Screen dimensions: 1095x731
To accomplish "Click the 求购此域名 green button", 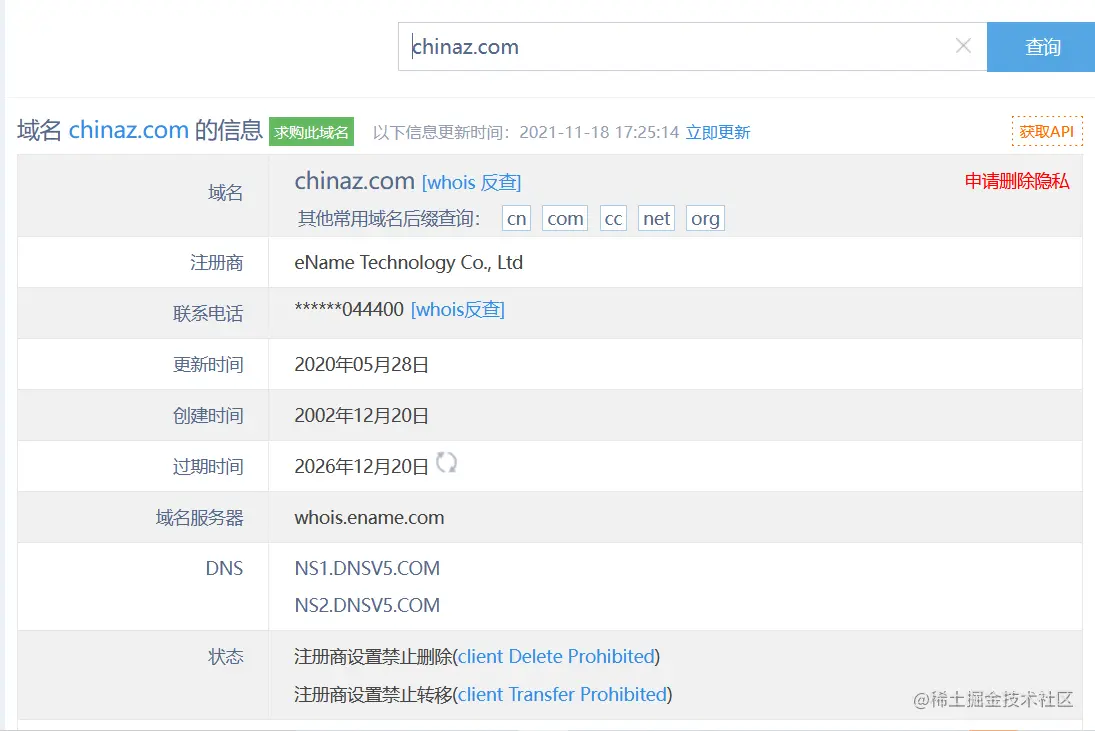I will [x=311, y=132].
